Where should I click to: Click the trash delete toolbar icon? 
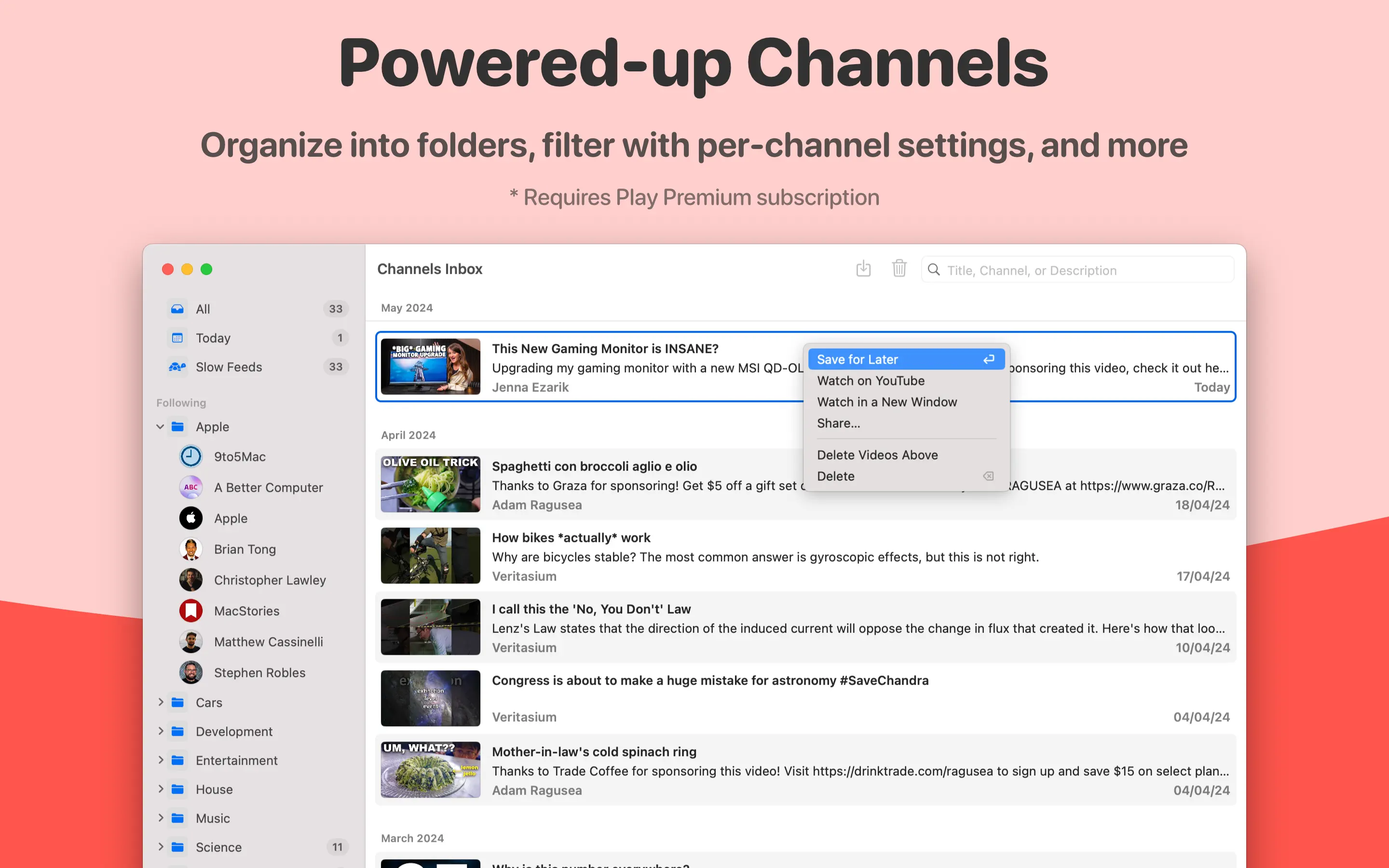(899, 269)
